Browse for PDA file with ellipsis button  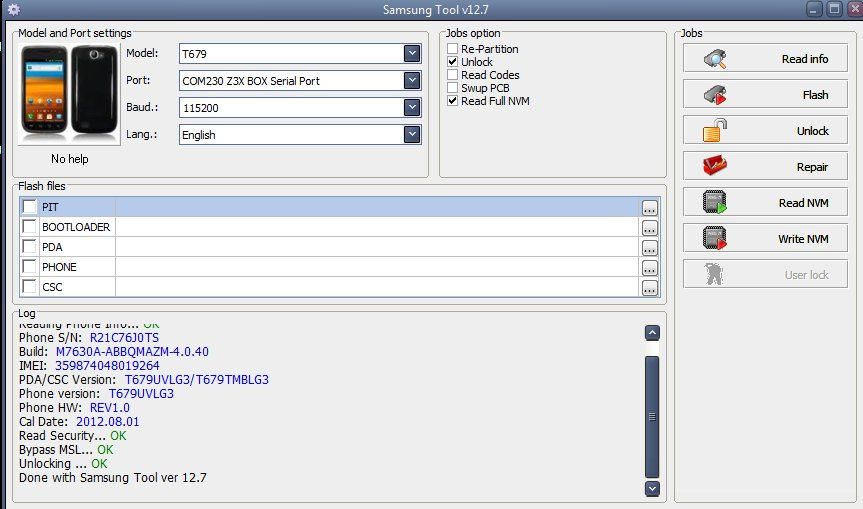coord(649,248)
